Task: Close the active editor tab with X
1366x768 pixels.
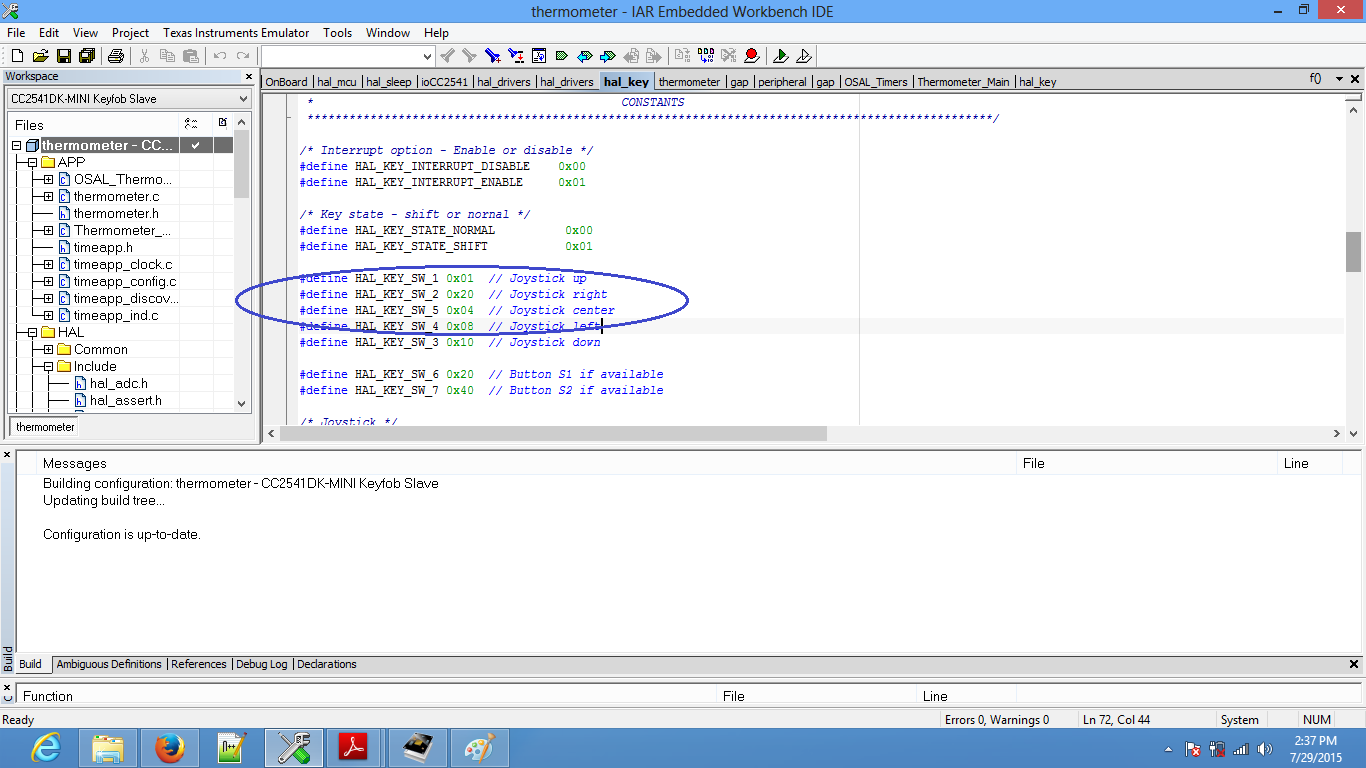Action: [1355, 79]
